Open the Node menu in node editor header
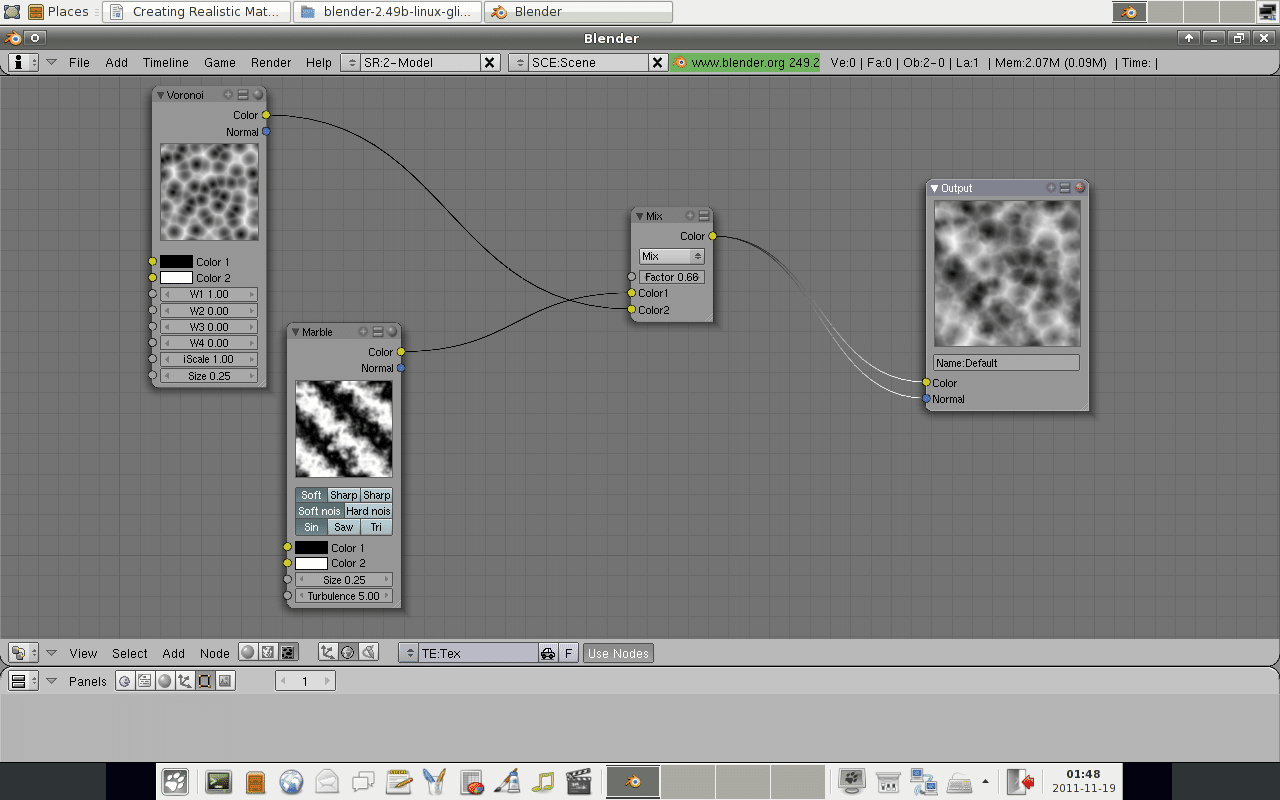 [x=214, y=653]
